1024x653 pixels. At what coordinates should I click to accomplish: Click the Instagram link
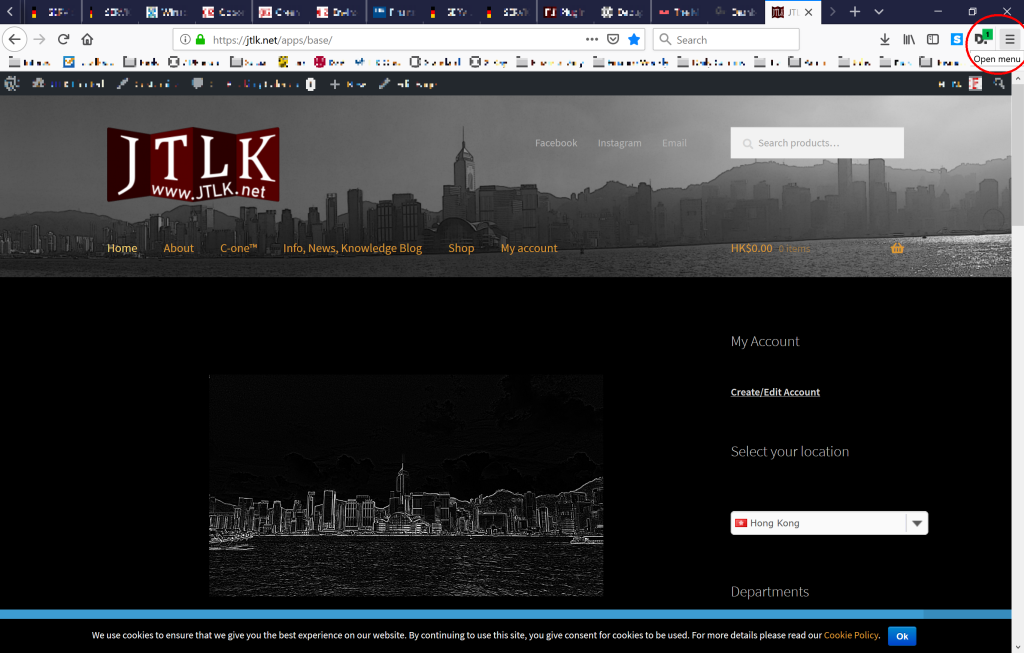click(x=619, y=143)
